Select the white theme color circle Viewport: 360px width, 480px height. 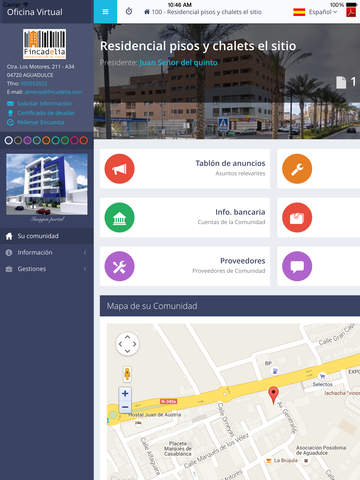[9, 140]
